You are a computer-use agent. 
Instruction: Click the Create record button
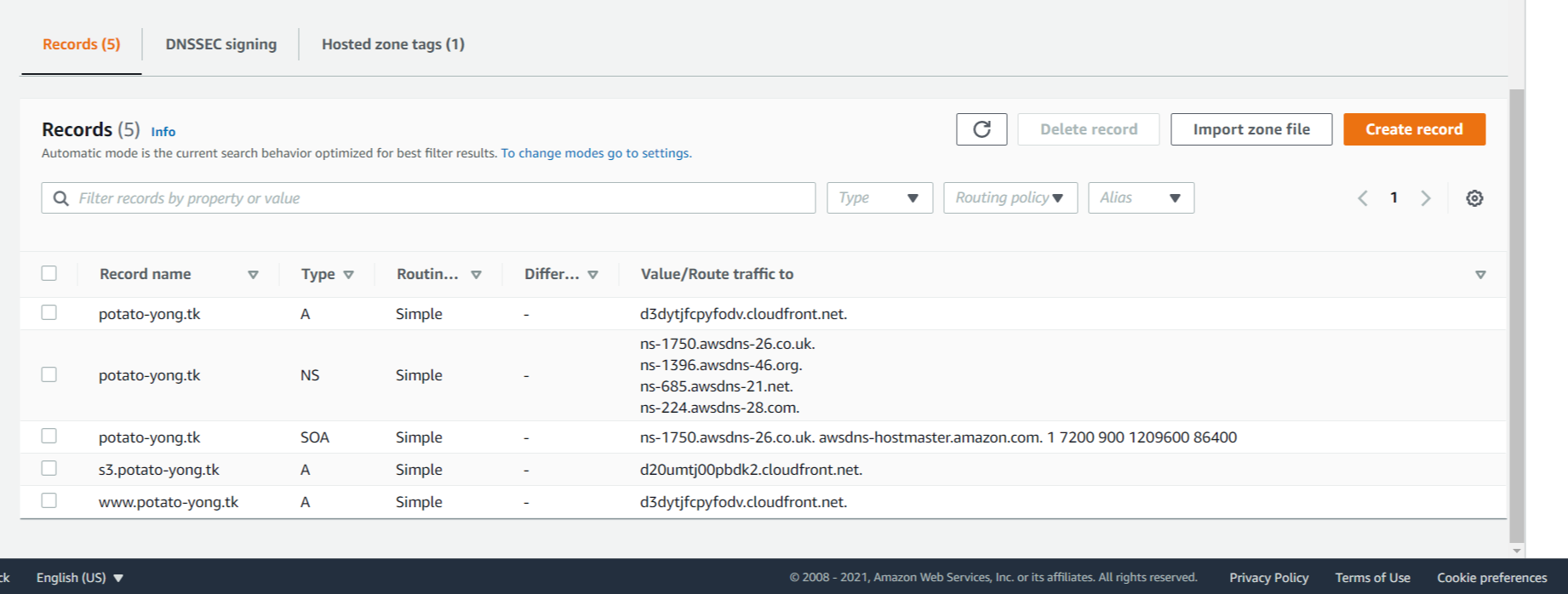tap(1414, 129)
